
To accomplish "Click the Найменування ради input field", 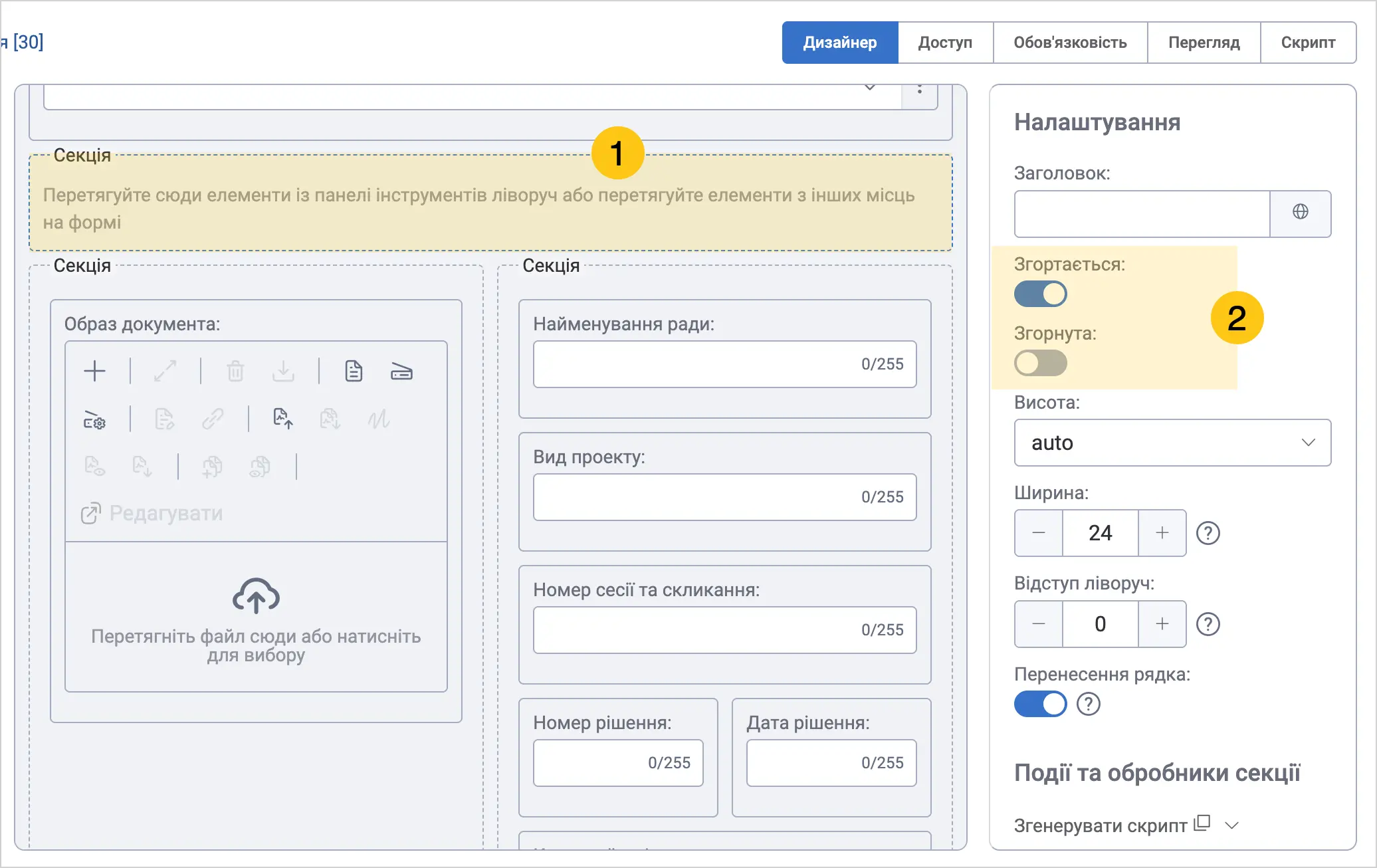I will pyautogui.click(x=724, y=364).
